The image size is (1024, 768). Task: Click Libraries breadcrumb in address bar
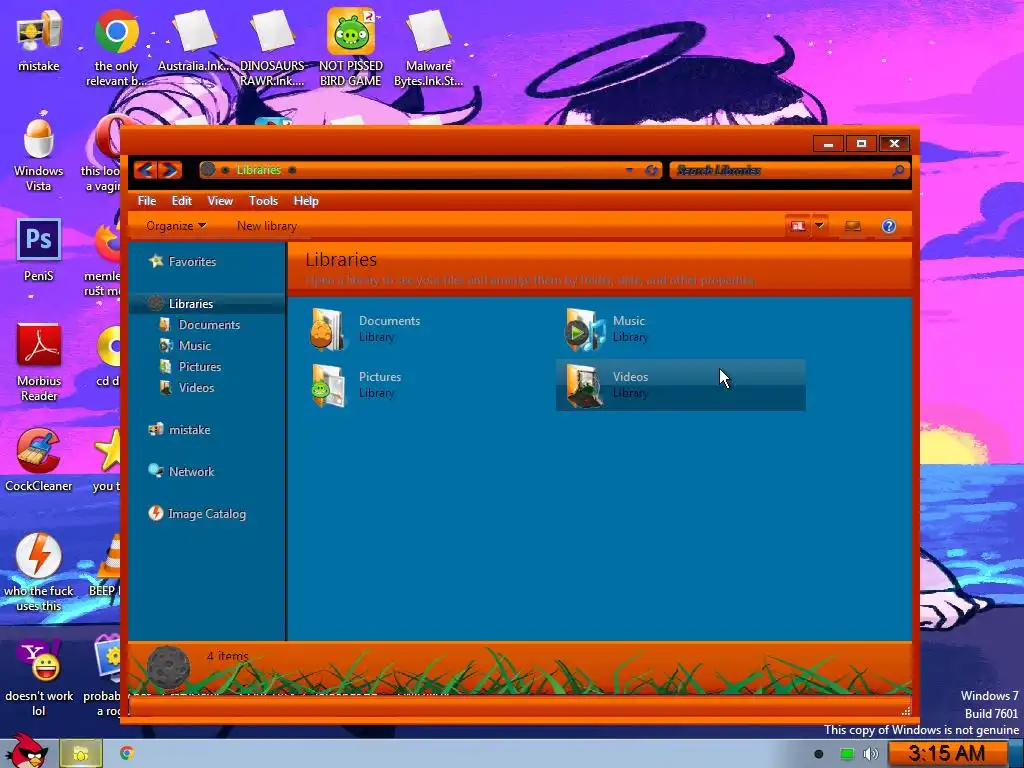[259, 170]
